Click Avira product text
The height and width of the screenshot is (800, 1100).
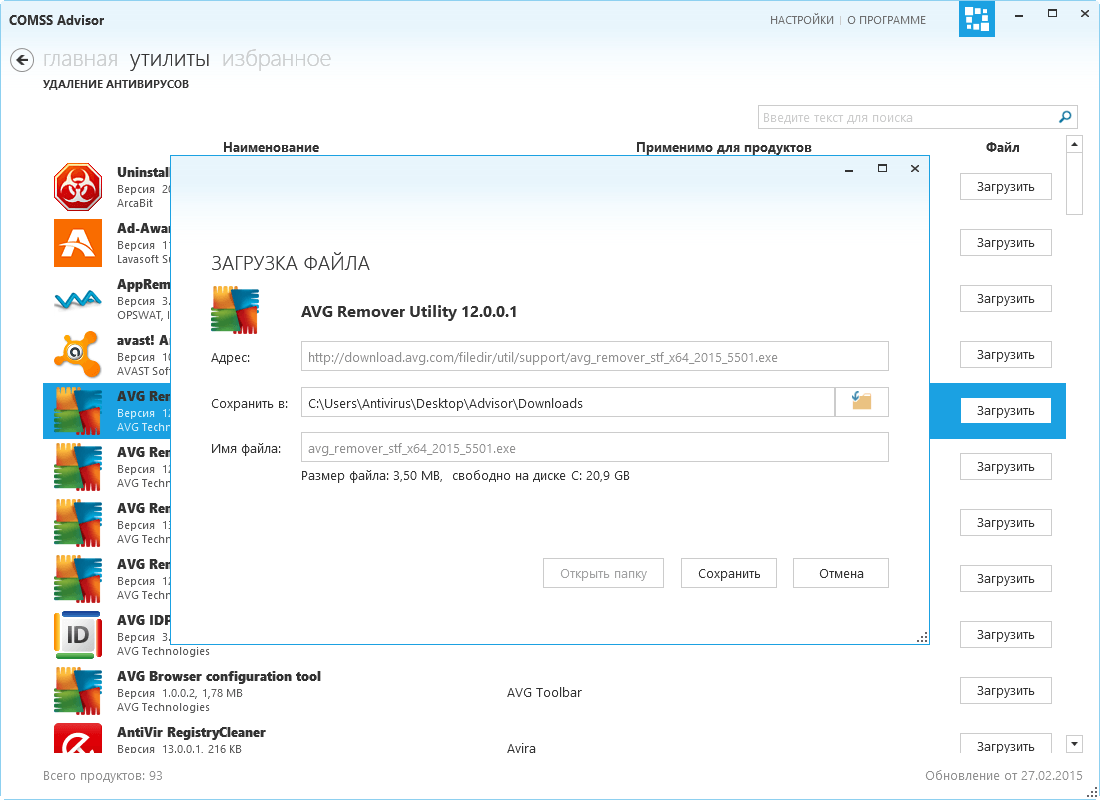coord(521,748)
